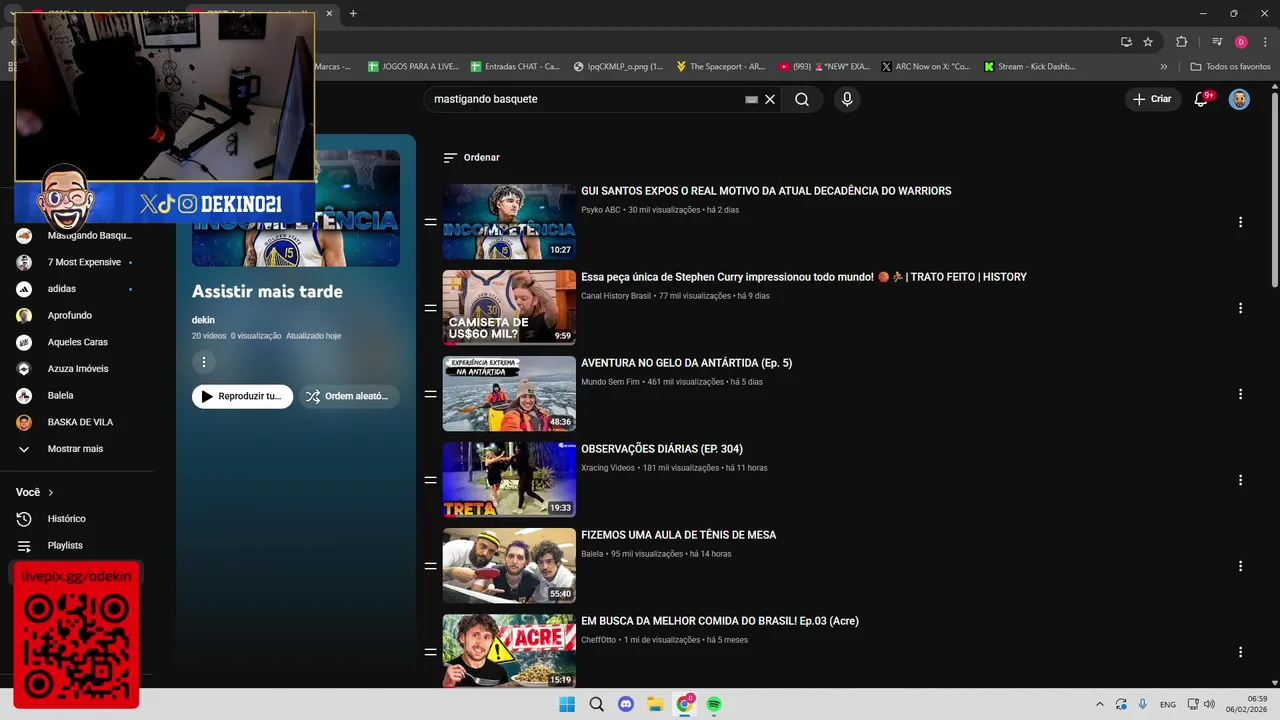Open options for the Acre food video
The image size is (1280, 720).
point(1240,652)
